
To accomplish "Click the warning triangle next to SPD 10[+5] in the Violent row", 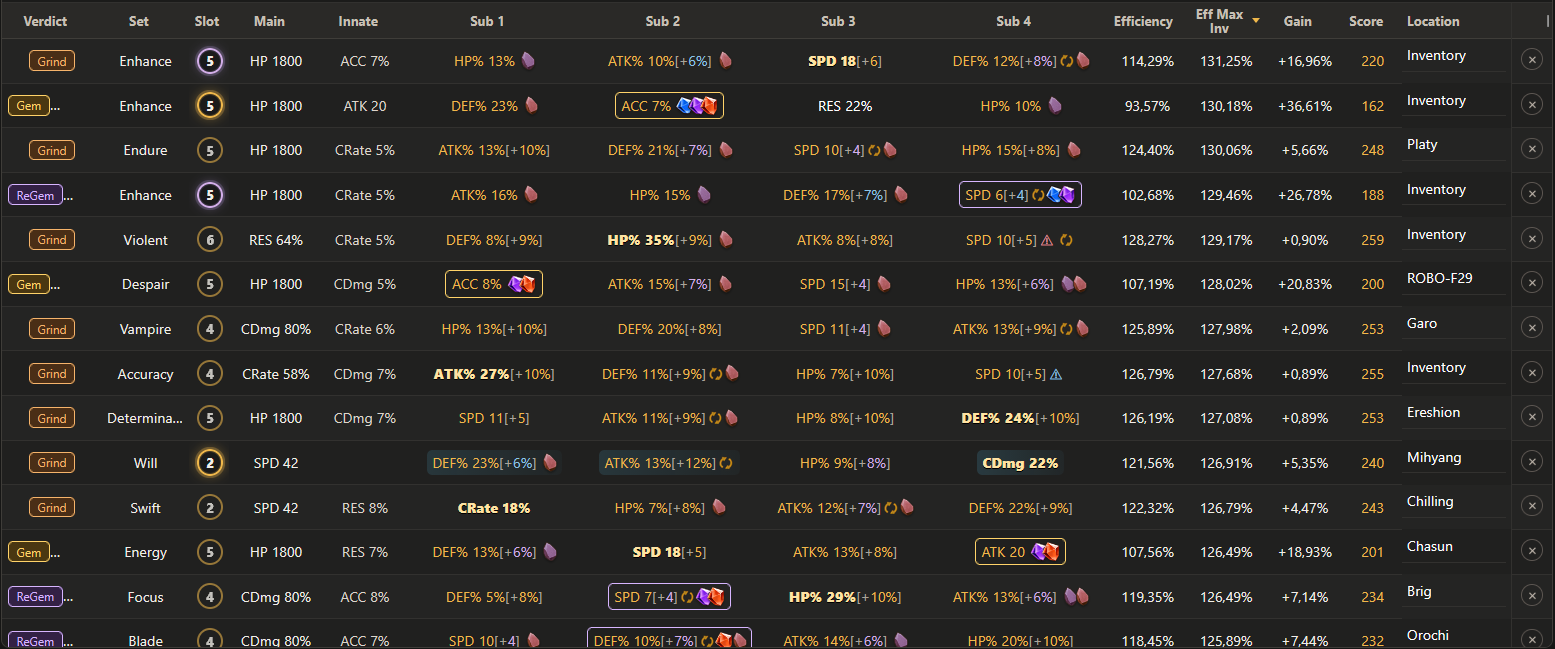I will click(x=1047, y=240).
